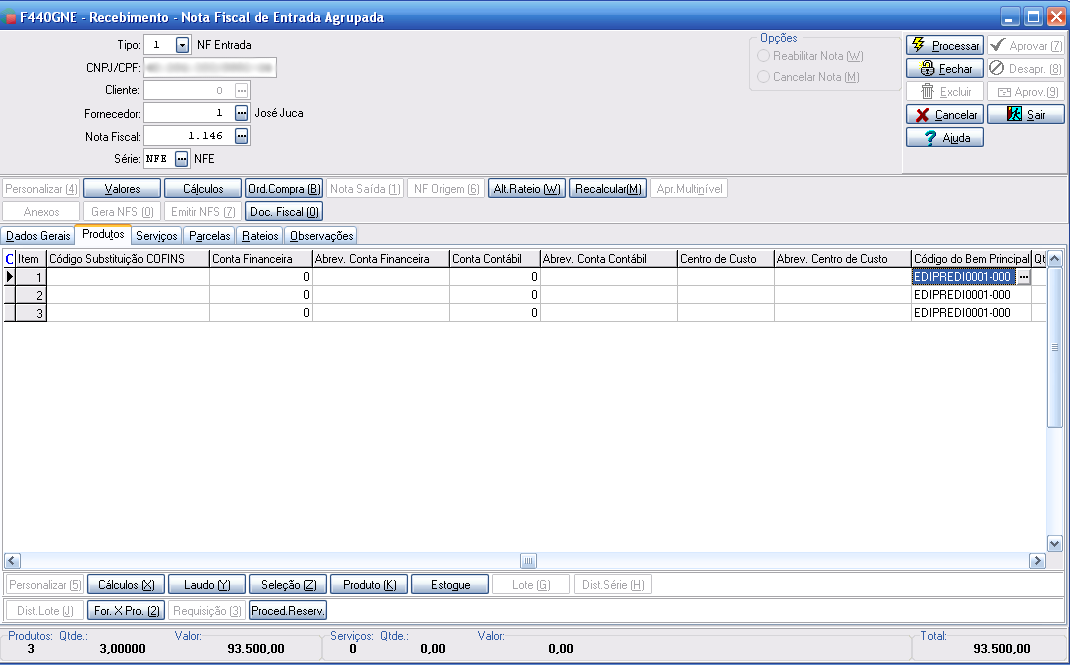The height and width of the screenshot is (665, 1070).
Task: Switch to Produtos tab
Action: pyautogui.click(x=103, y=234)
